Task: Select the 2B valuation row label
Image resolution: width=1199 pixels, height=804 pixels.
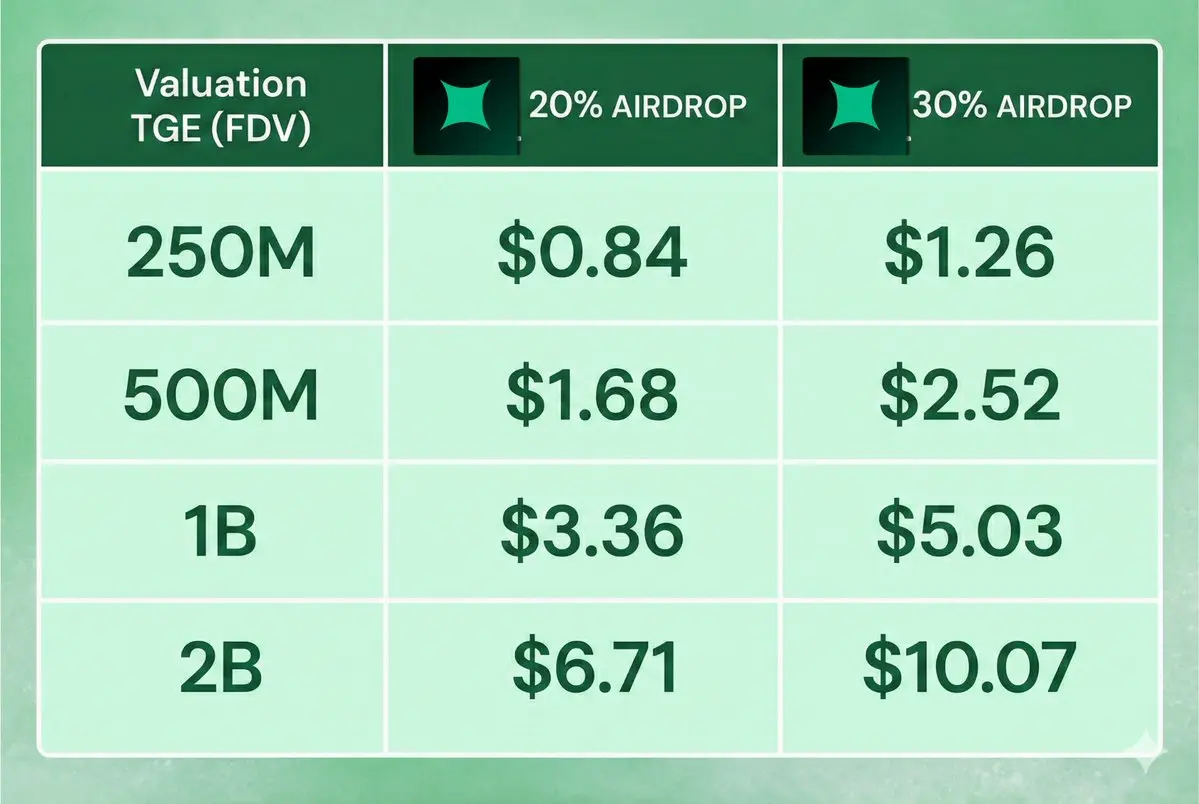Action: 220,667
